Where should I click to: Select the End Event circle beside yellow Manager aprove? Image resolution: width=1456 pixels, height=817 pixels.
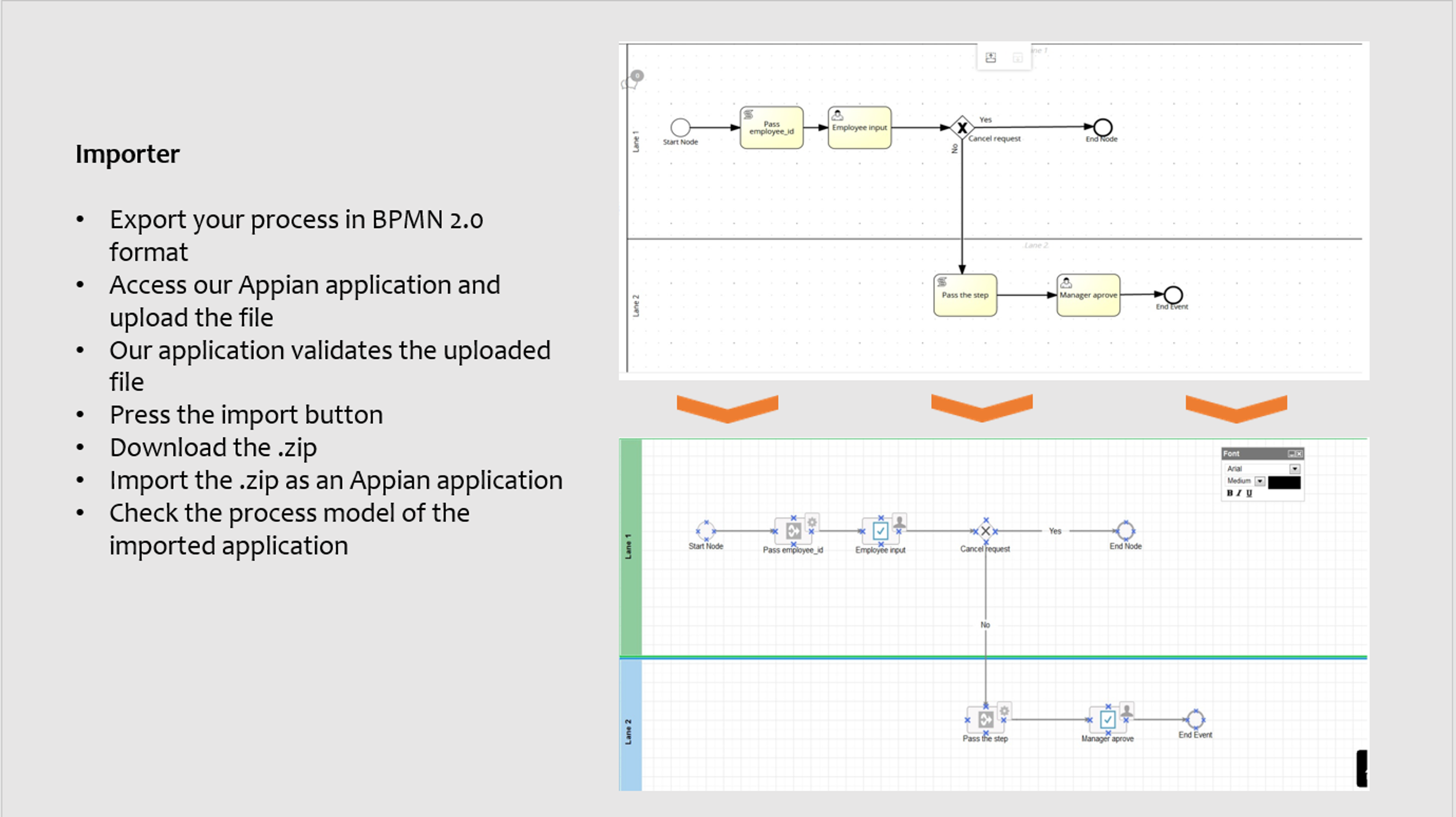tap(1173, 294)
